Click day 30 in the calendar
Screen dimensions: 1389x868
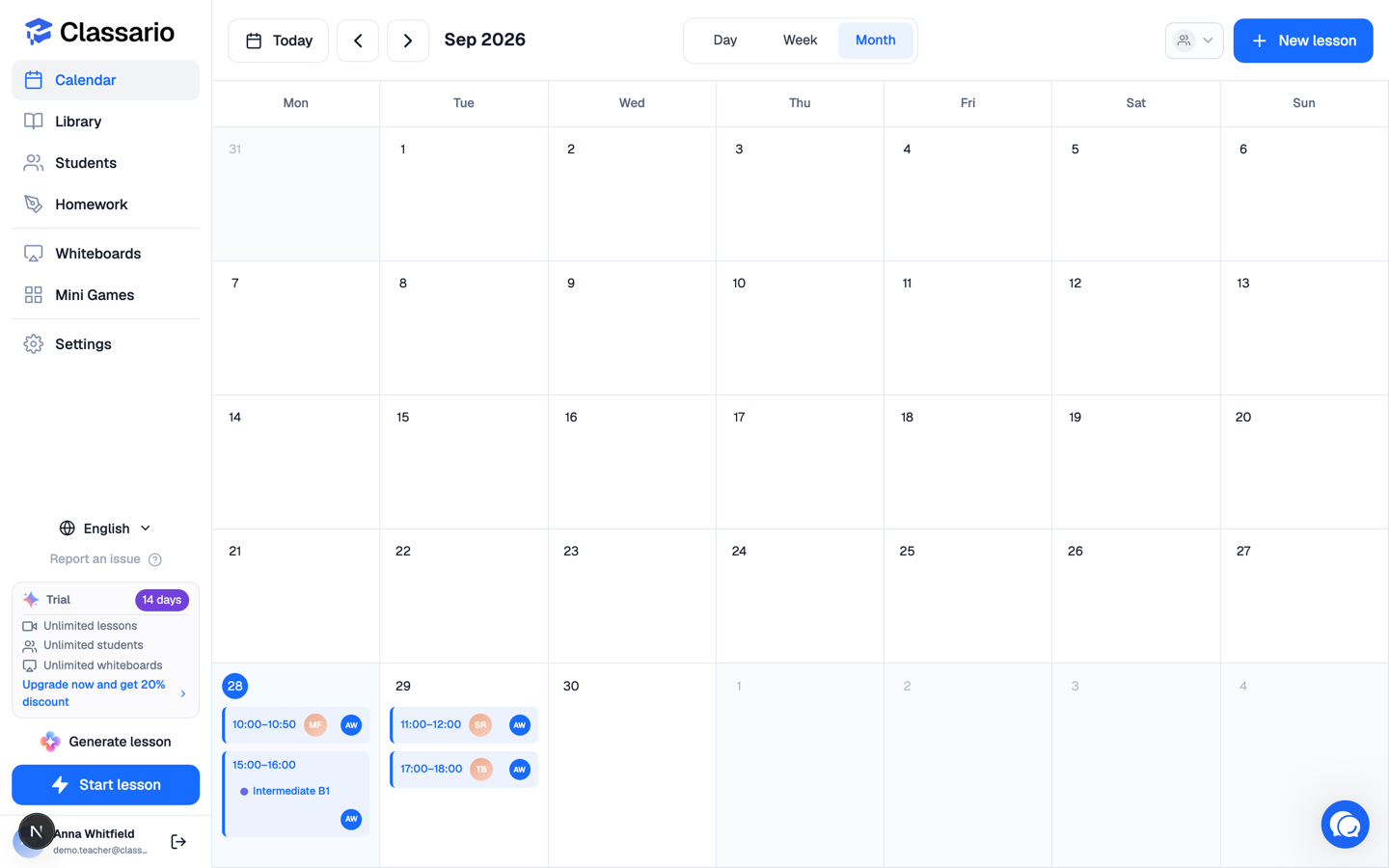tap(571, 686)
